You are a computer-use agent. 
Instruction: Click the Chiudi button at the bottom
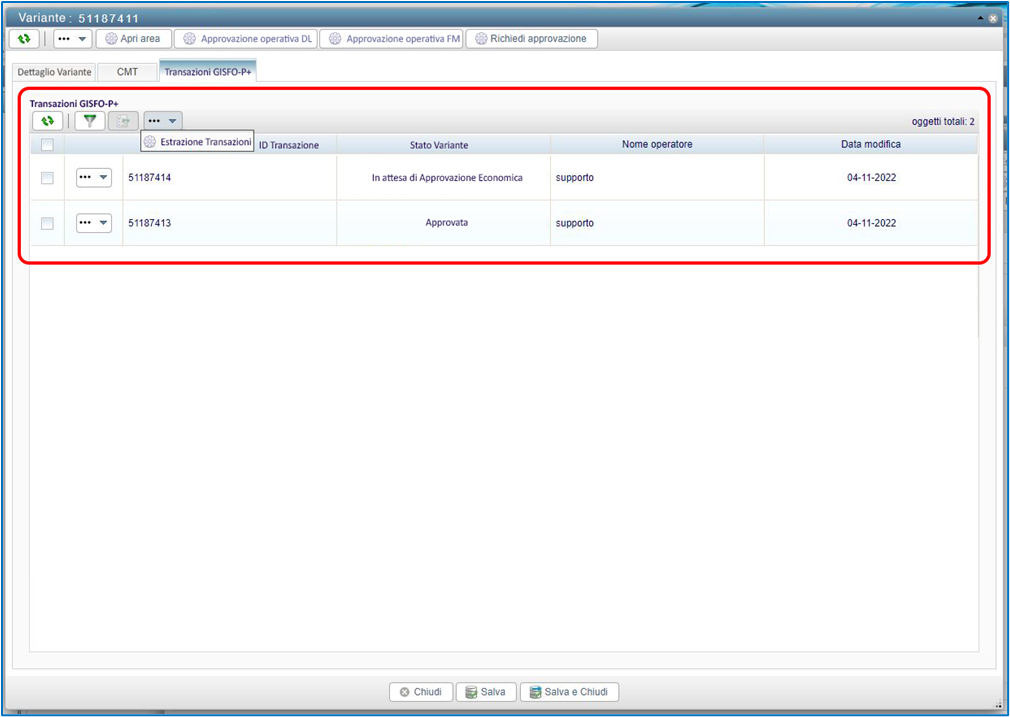(x=420, y=692)
